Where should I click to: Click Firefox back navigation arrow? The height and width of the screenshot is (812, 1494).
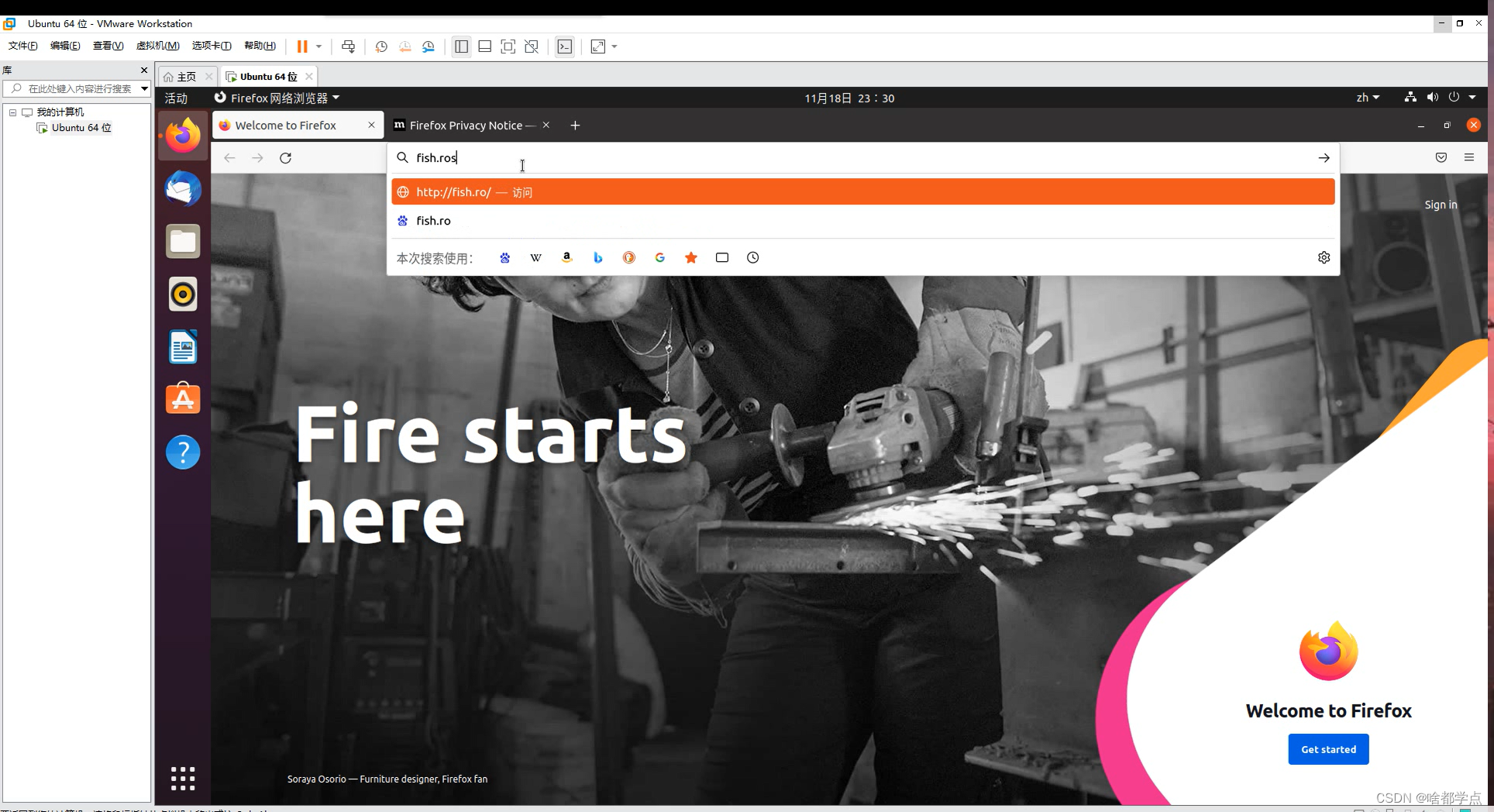pos(229,157)
